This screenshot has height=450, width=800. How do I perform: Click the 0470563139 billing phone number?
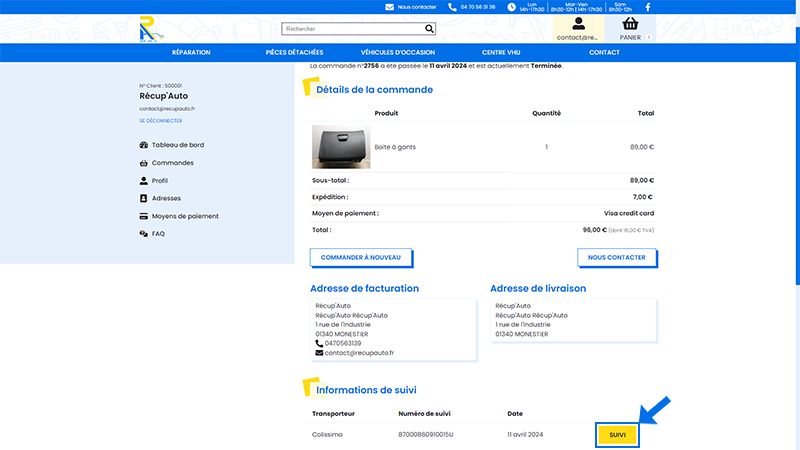pyautogui.click(x=343, y=343)
